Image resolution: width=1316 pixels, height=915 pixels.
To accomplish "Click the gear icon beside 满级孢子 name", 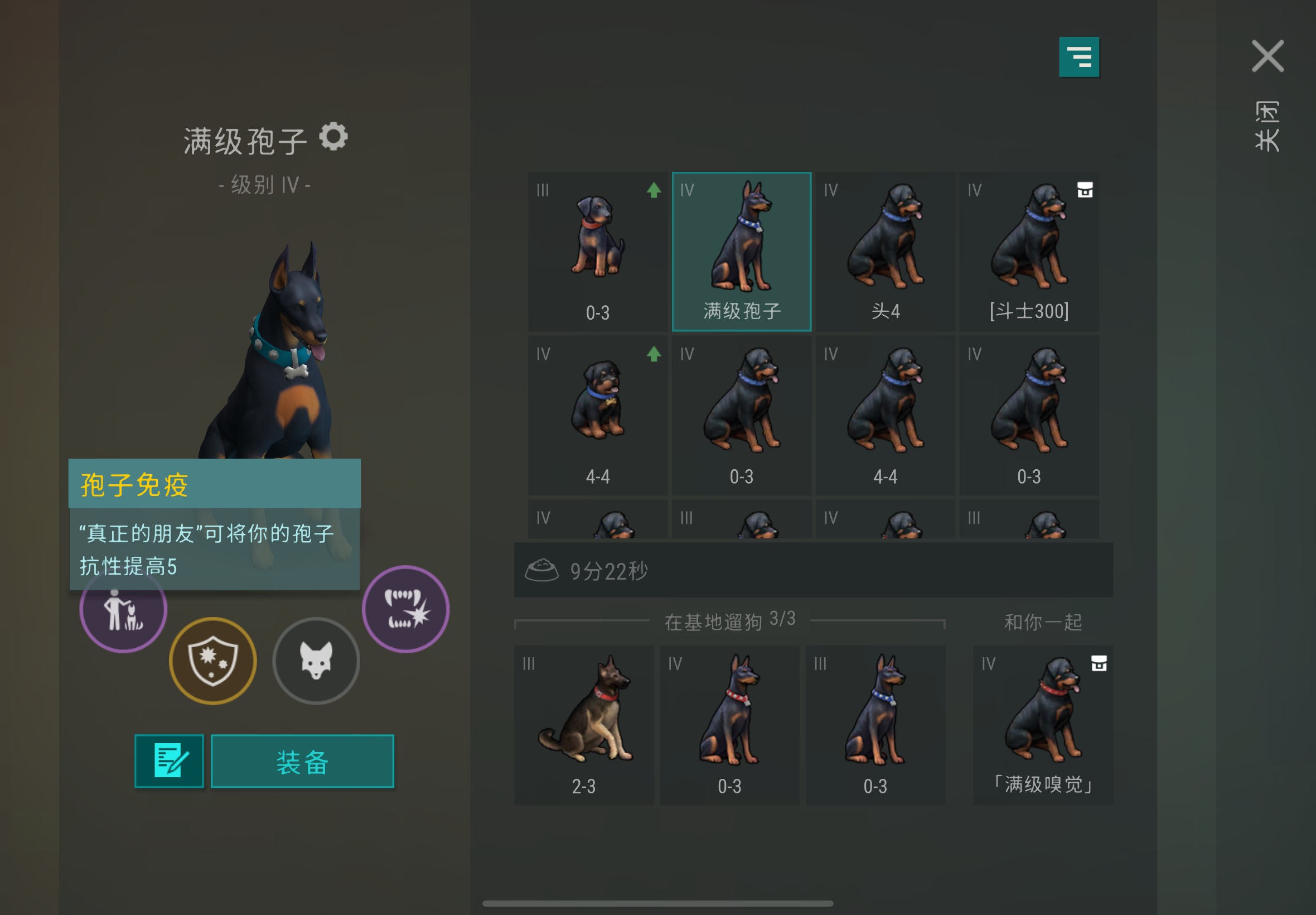I will tap(333, 137).
